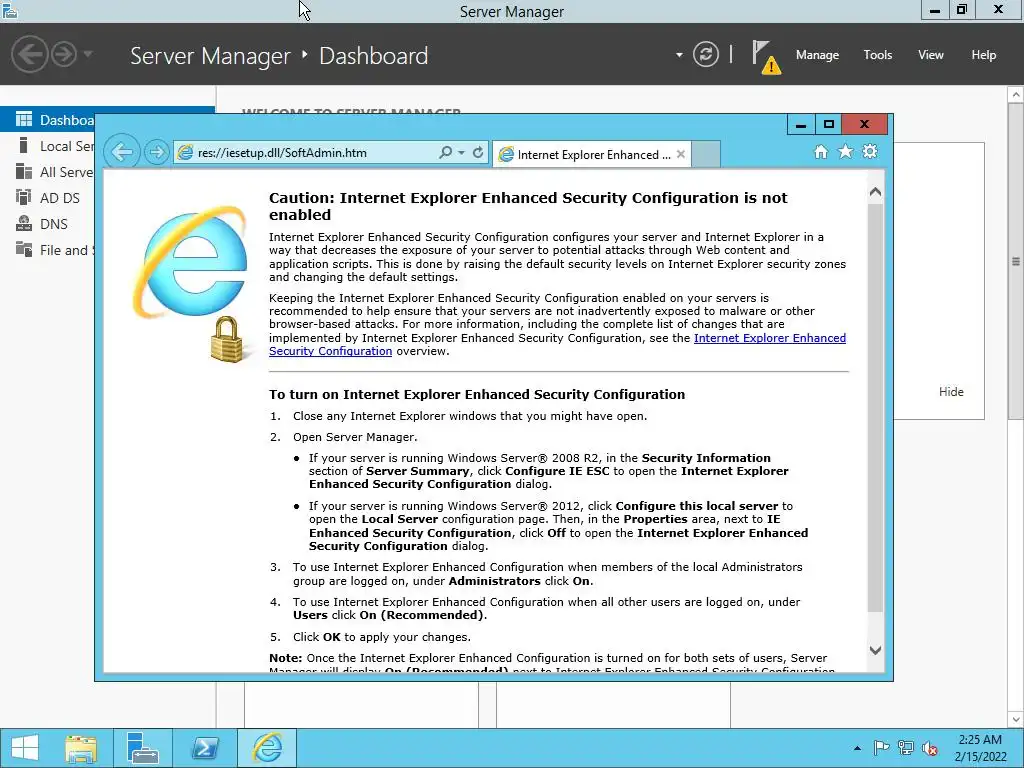Open the Help menu
Screen dimensions: 1024x768
983,55
